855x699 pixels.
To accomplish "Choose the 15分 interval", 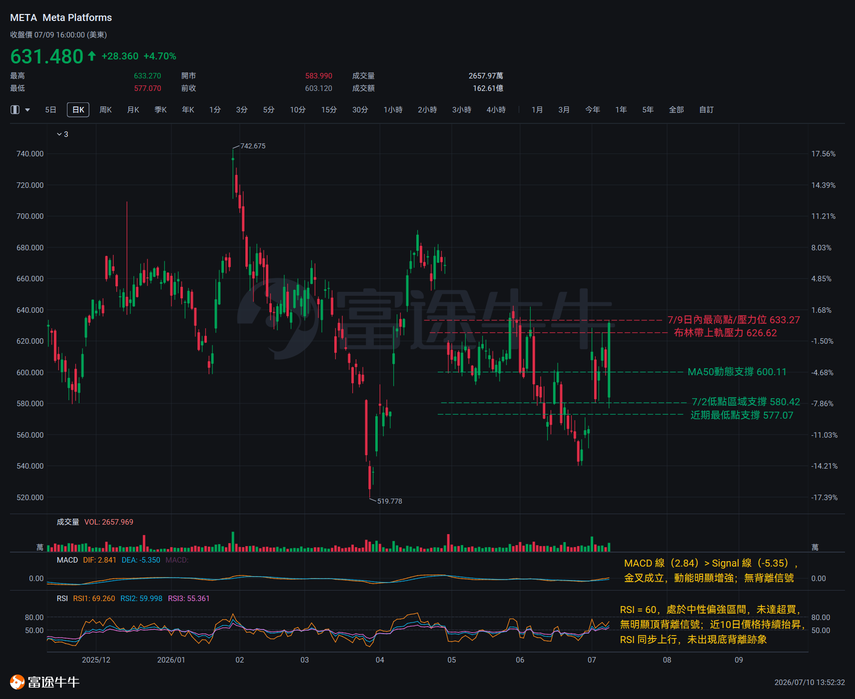I will point(329,110).
